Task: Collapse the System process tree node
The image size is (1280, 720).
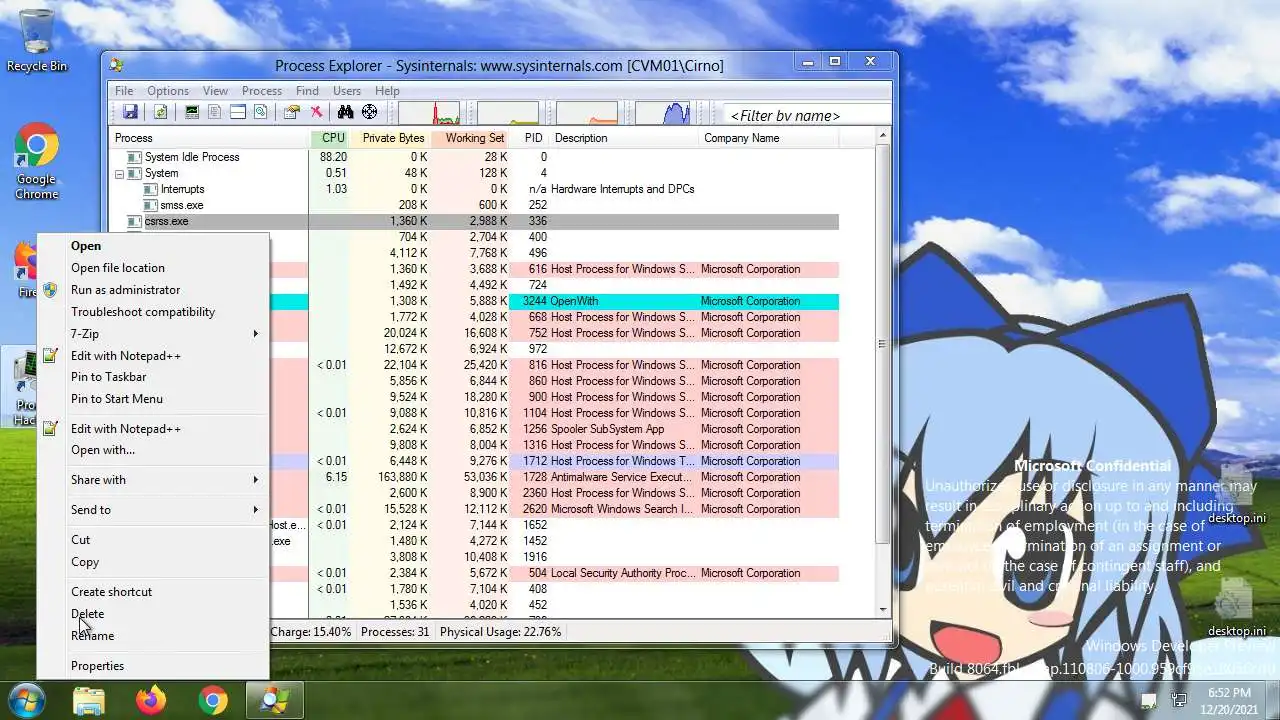Action: [119, 173]
